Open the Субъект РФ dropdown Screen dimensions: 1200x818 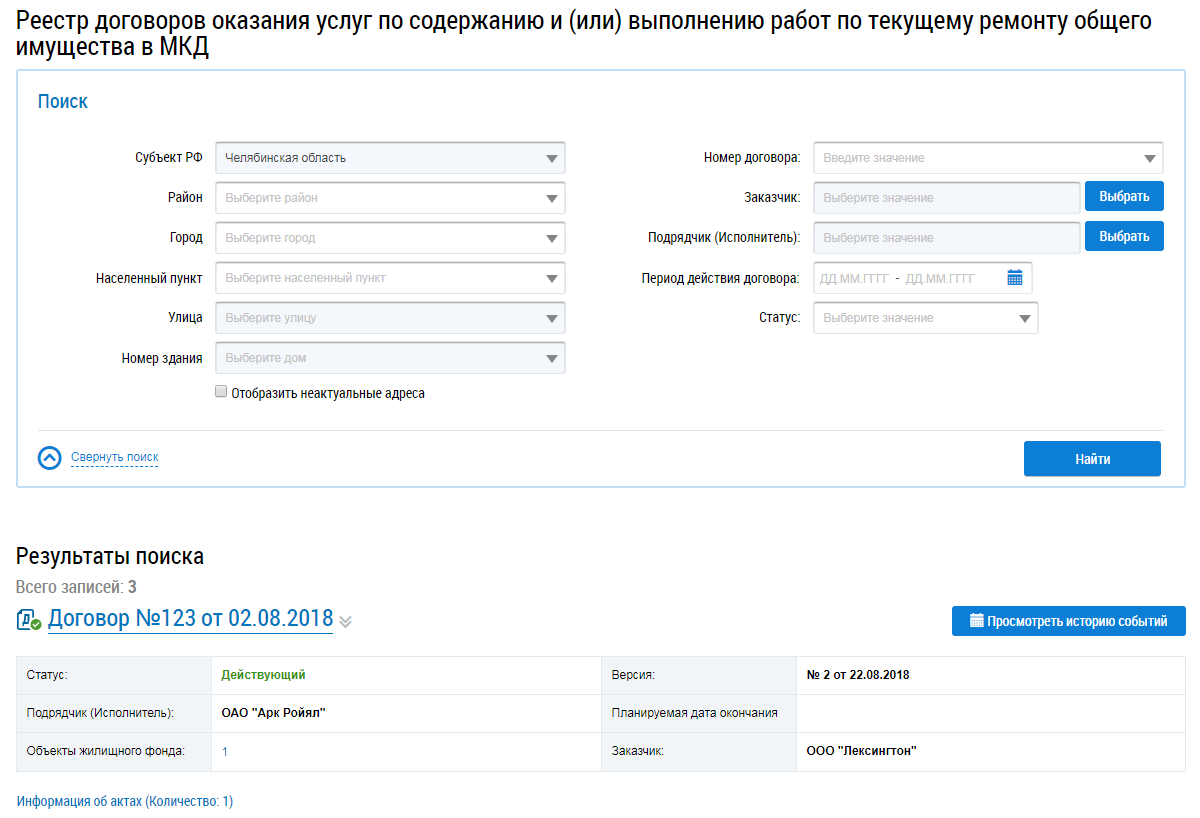[390, 158]
